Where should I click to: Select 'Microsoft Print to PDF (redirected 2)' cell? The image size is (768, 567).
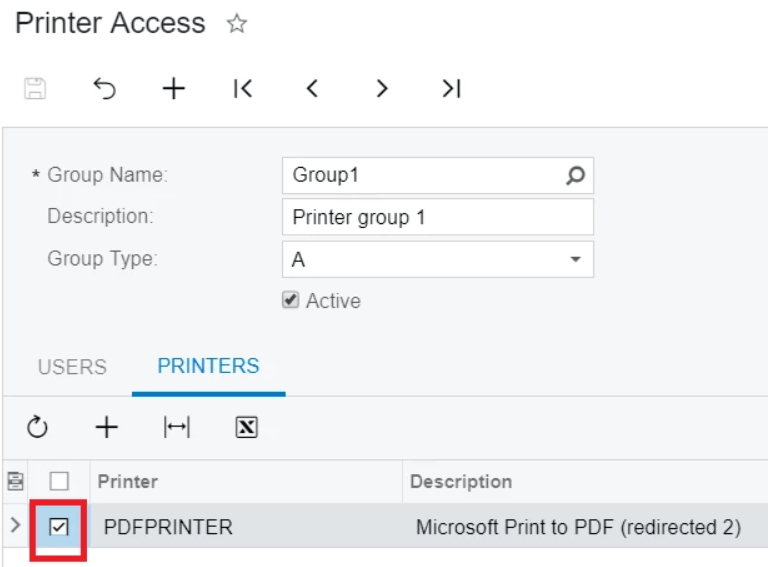[x=585, y=527]
